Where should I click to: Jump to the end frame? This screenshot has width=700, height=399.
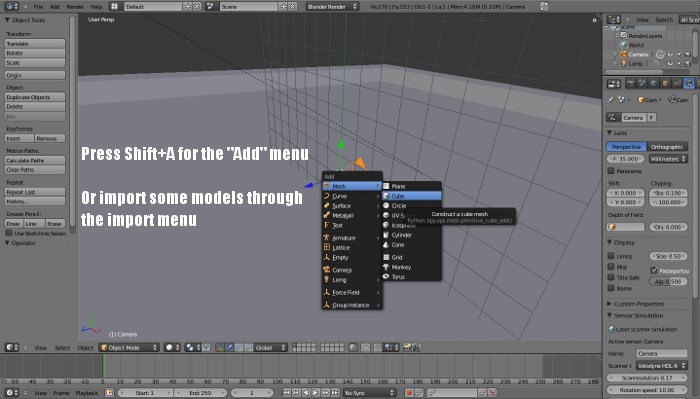(335, 393)
